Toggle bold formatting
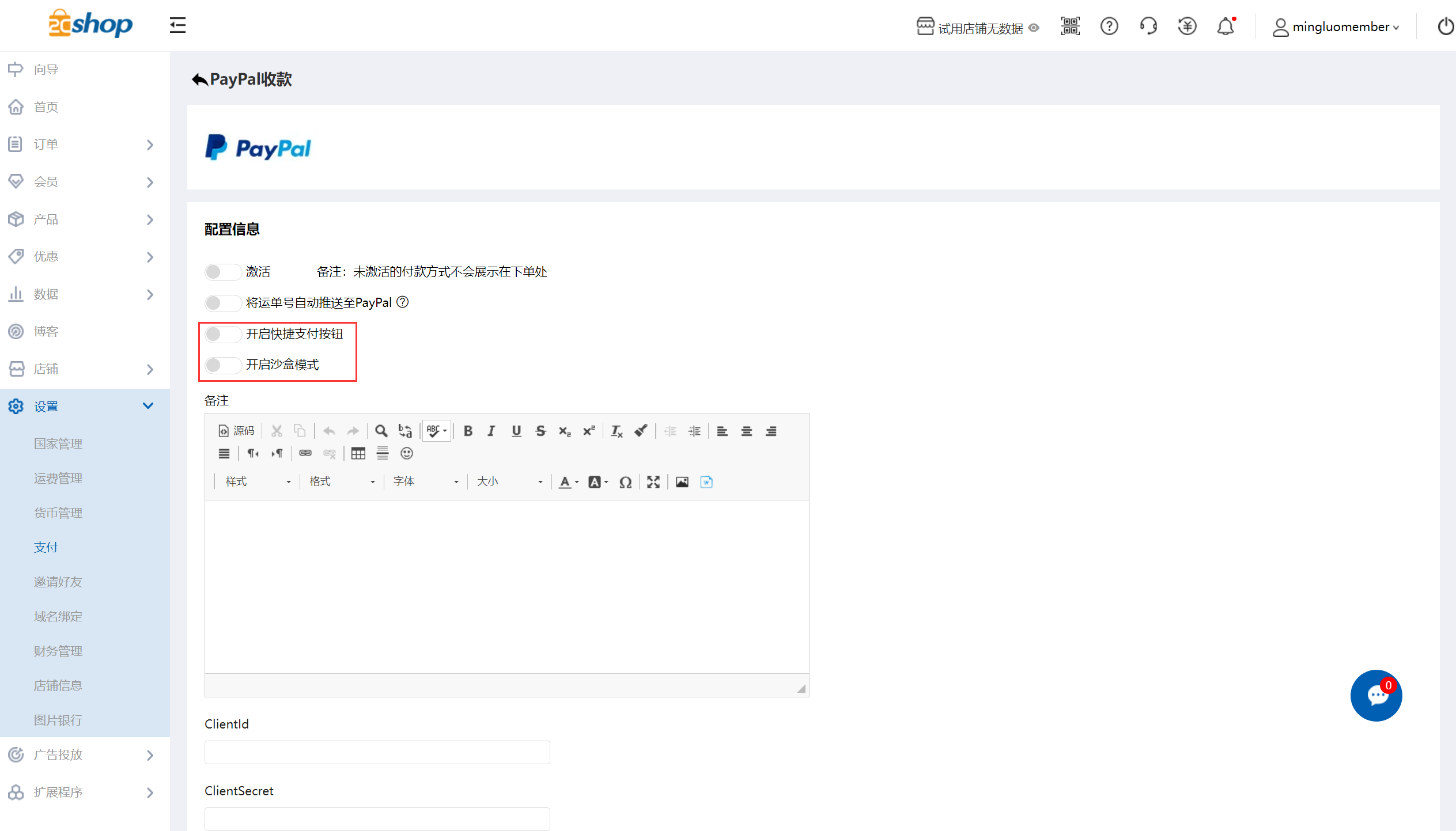The width and height of the screenshot is (1456, 831). (x=468, y=431)
